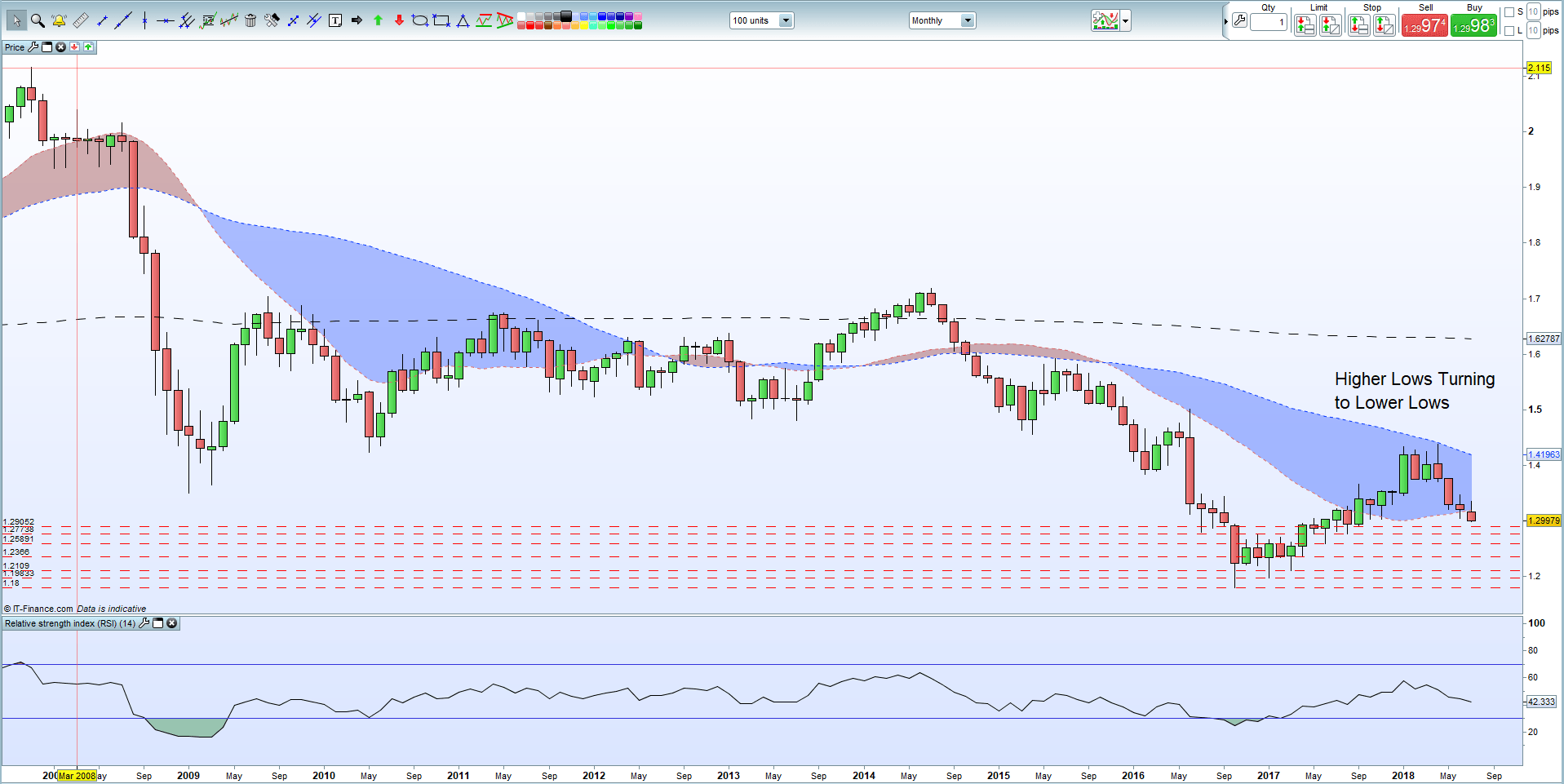Move Price panel up with green arrow
The image size is (1564, 784).
pos(88,47)
